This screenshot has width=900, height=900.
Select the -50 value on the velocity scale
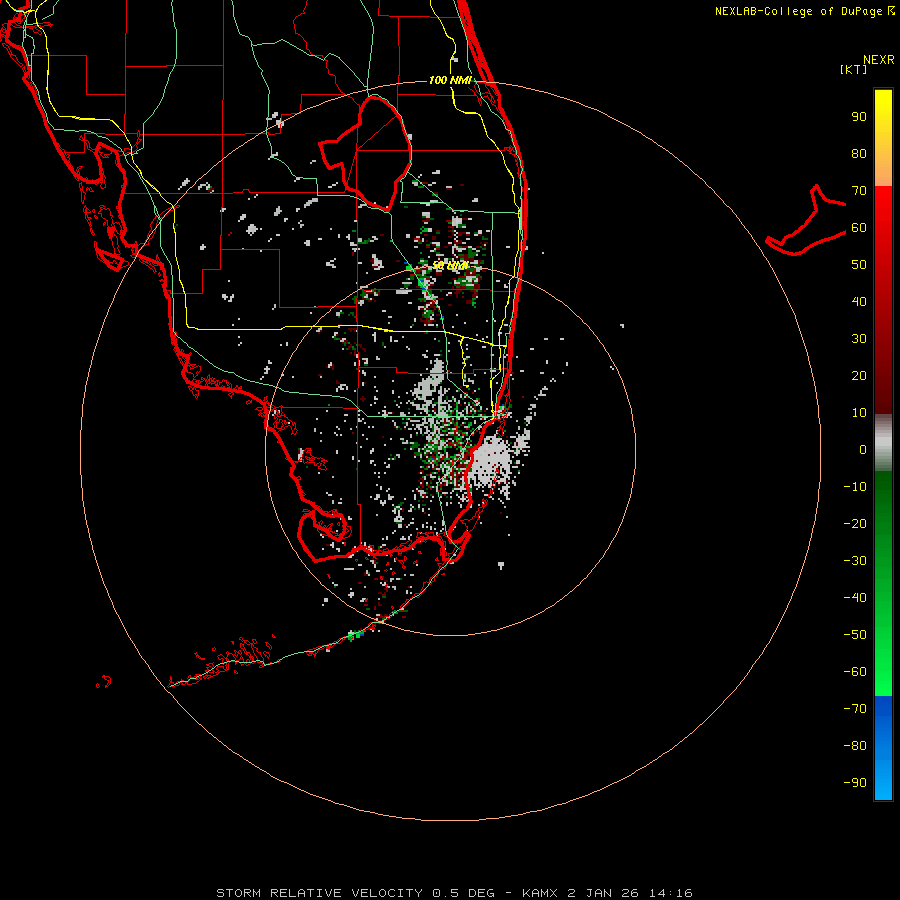pyautogui.click(x=855, y=635)
